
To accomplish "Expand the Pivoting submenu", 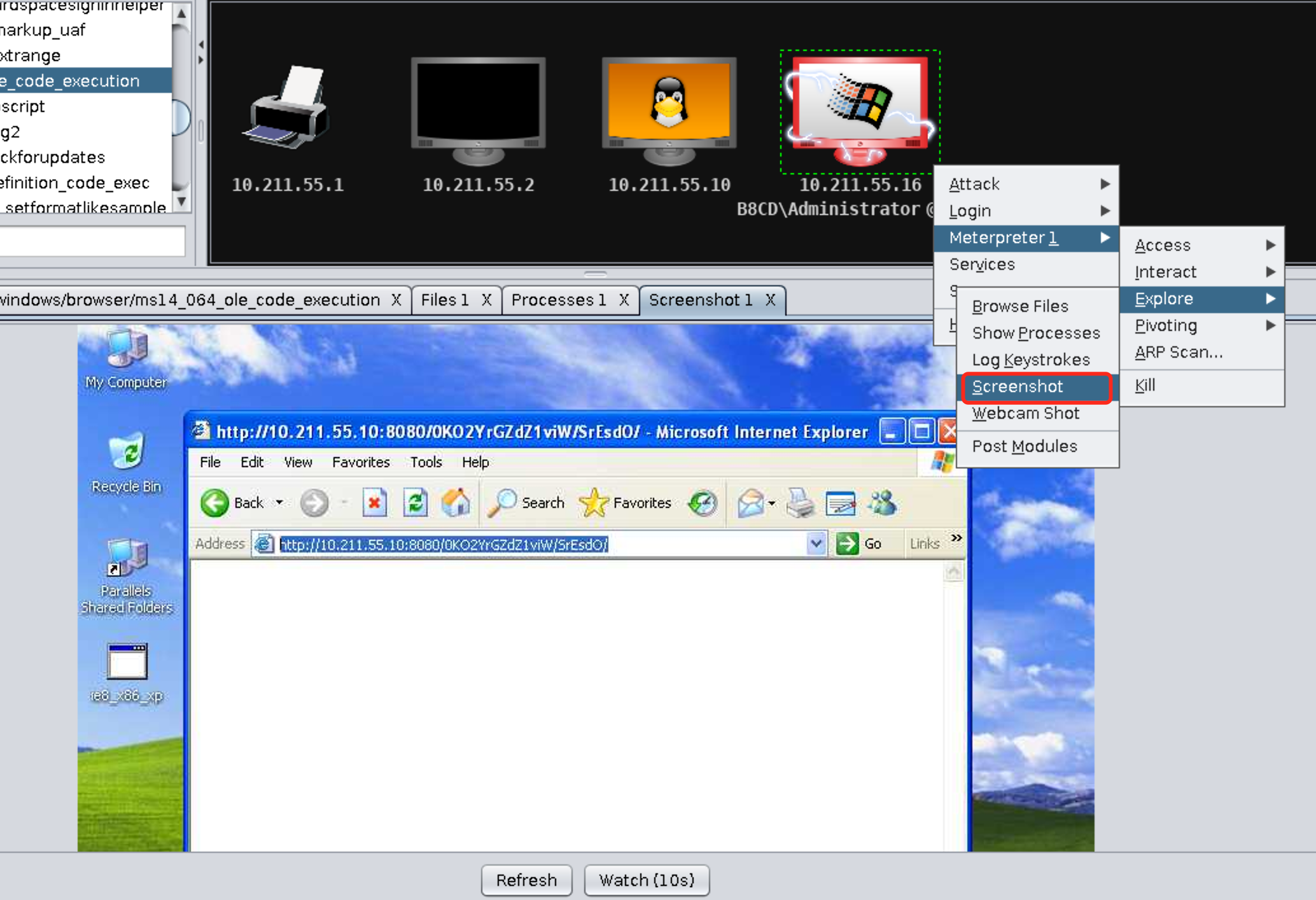I will [x=1201, y=325].
